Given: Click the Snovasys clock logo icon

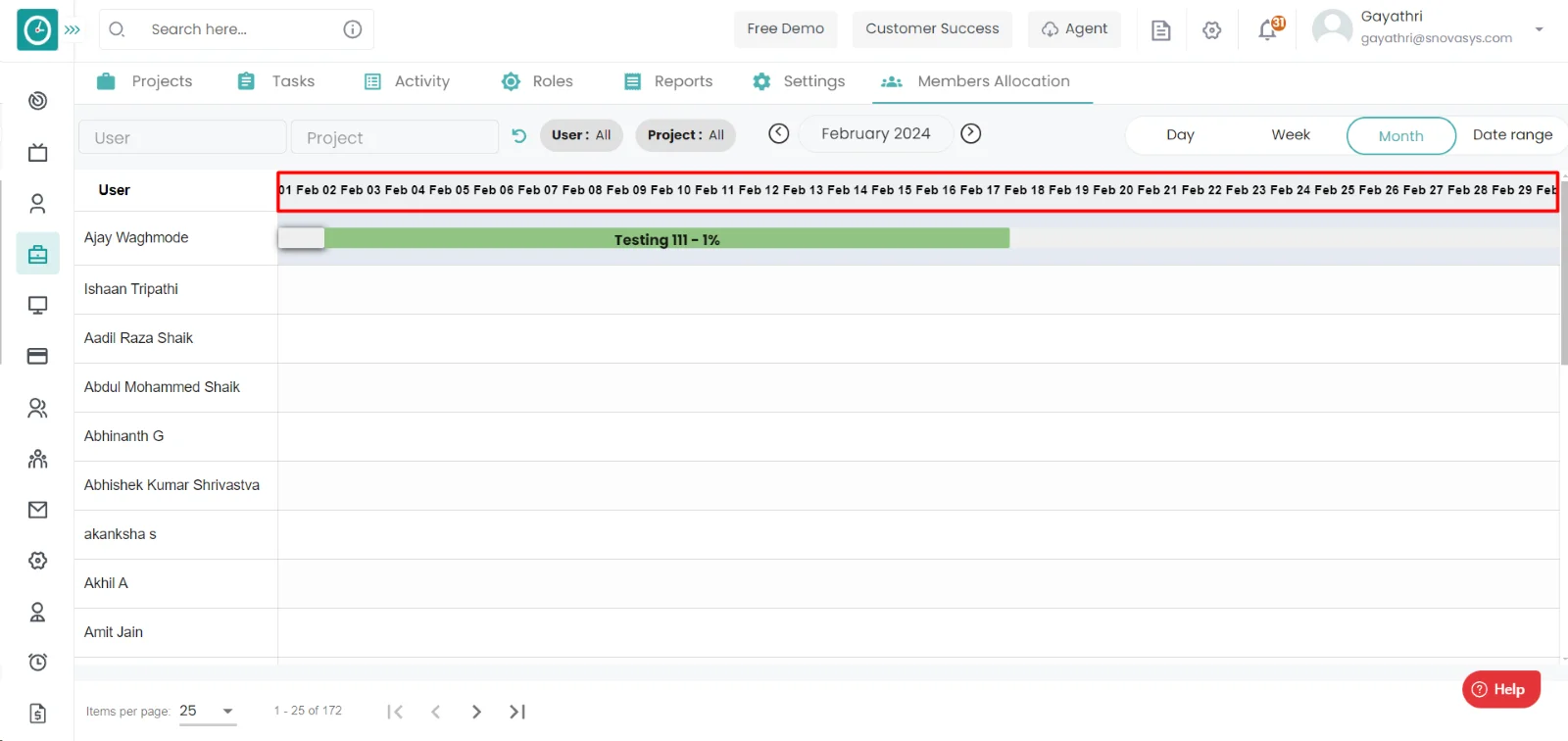Looking at the screenshot, I should 37,29.
